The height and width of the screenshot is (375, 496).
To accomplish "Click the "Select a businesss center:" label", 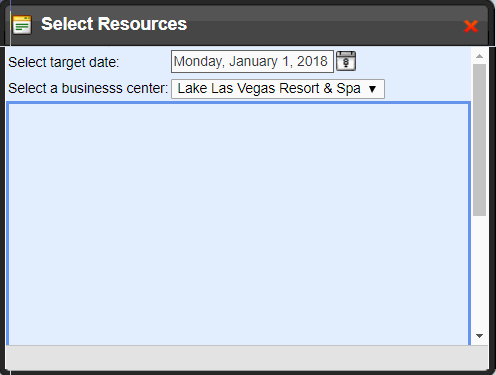I will [x=88, y=88].
